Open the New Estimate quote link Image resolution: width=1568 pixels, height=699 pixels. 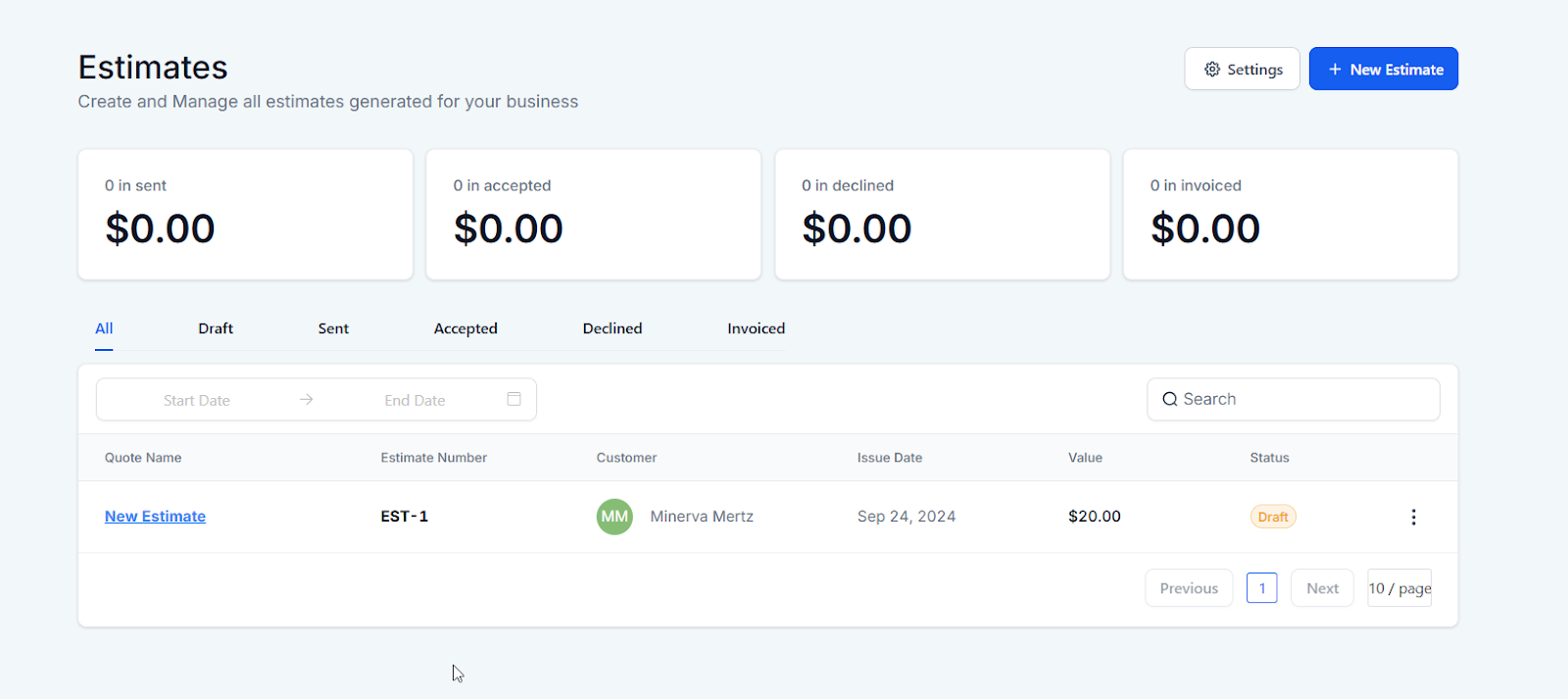click(155, 517)
